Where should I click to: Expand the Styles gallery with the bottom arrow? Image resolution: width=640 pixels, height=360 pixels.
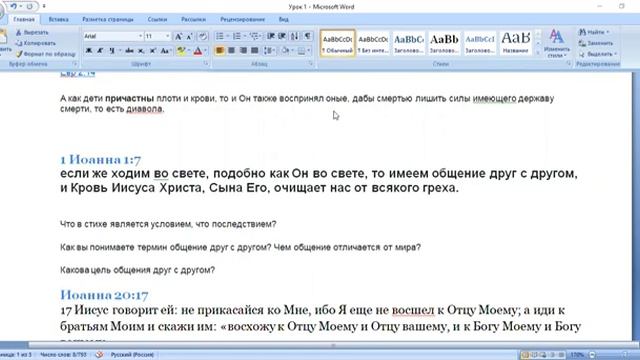(538, 53)
